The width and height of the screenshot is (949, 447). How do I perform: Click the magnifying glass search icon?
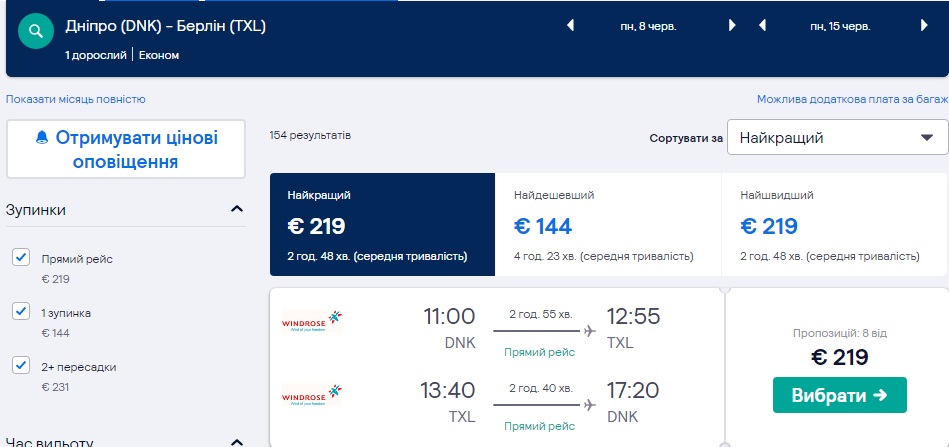[36, 31]
